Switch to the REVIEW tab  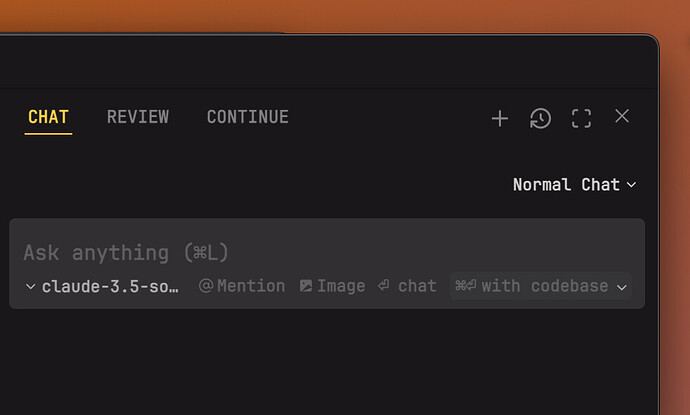[138, 117]
